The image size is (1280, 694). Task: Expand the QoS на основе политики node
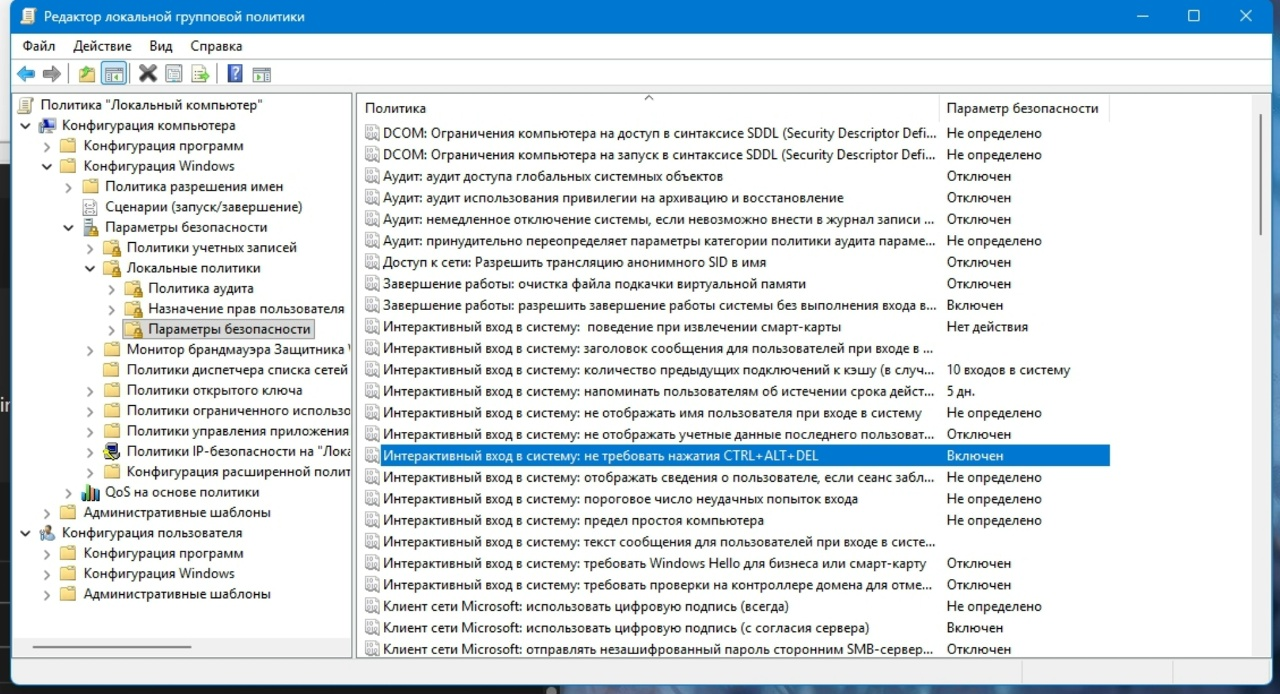click(x=68, y=492)
